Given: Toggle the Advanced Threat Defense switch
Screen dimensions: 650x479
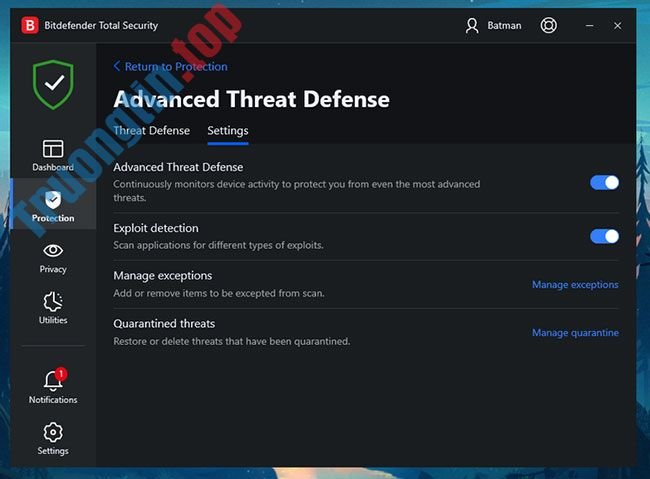Looking at the screenshot, I should coord(604,182).
